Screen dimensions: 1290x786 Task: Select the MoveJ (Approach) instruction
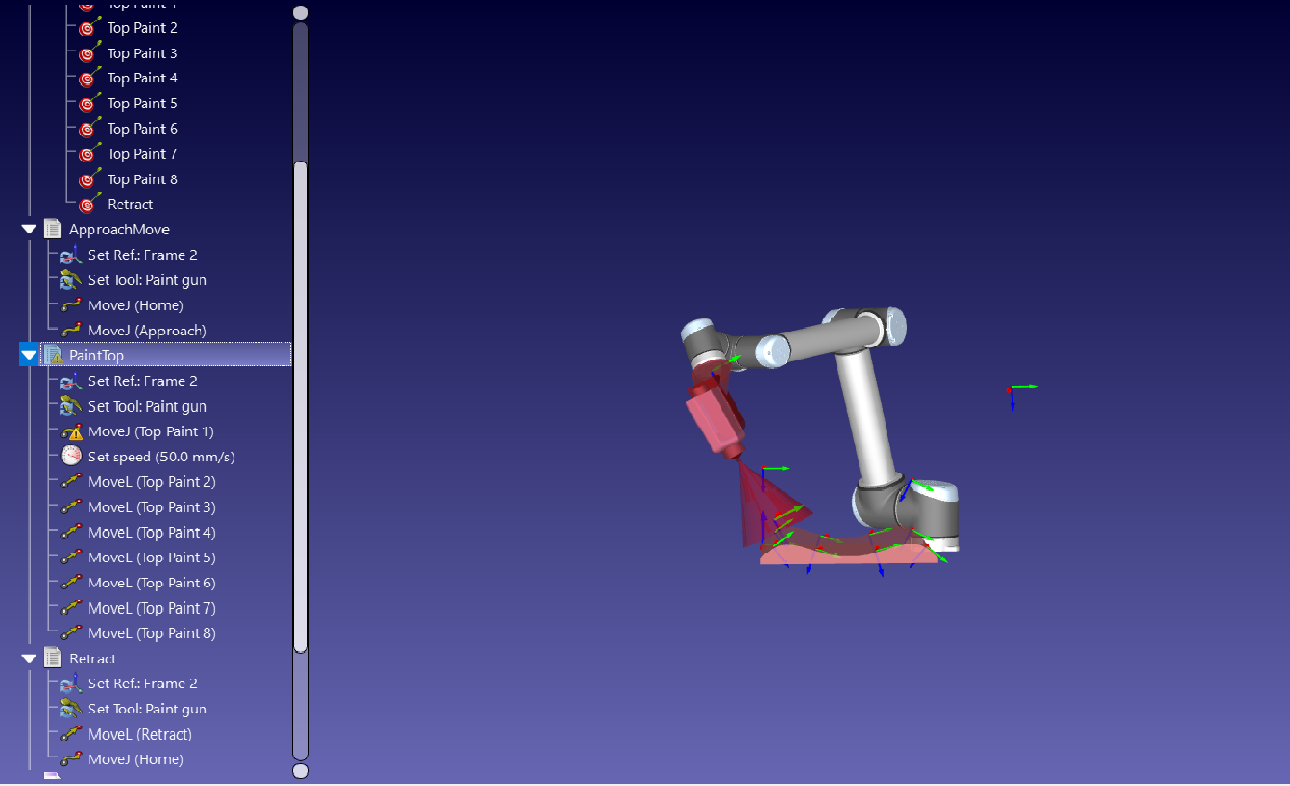click(146, 330)
